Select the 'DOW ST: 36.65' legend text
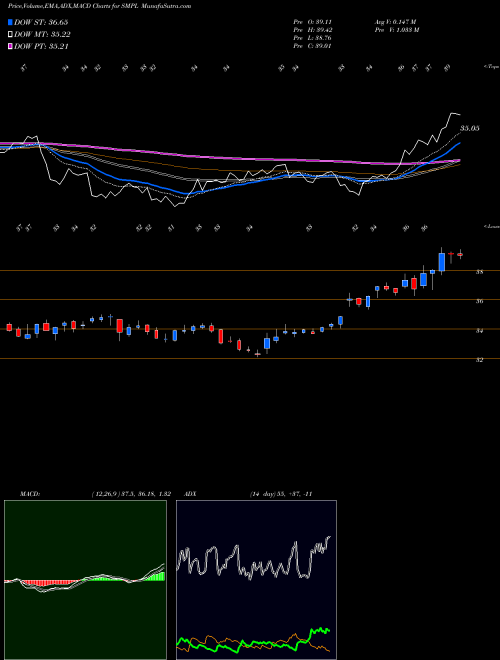 41,22
